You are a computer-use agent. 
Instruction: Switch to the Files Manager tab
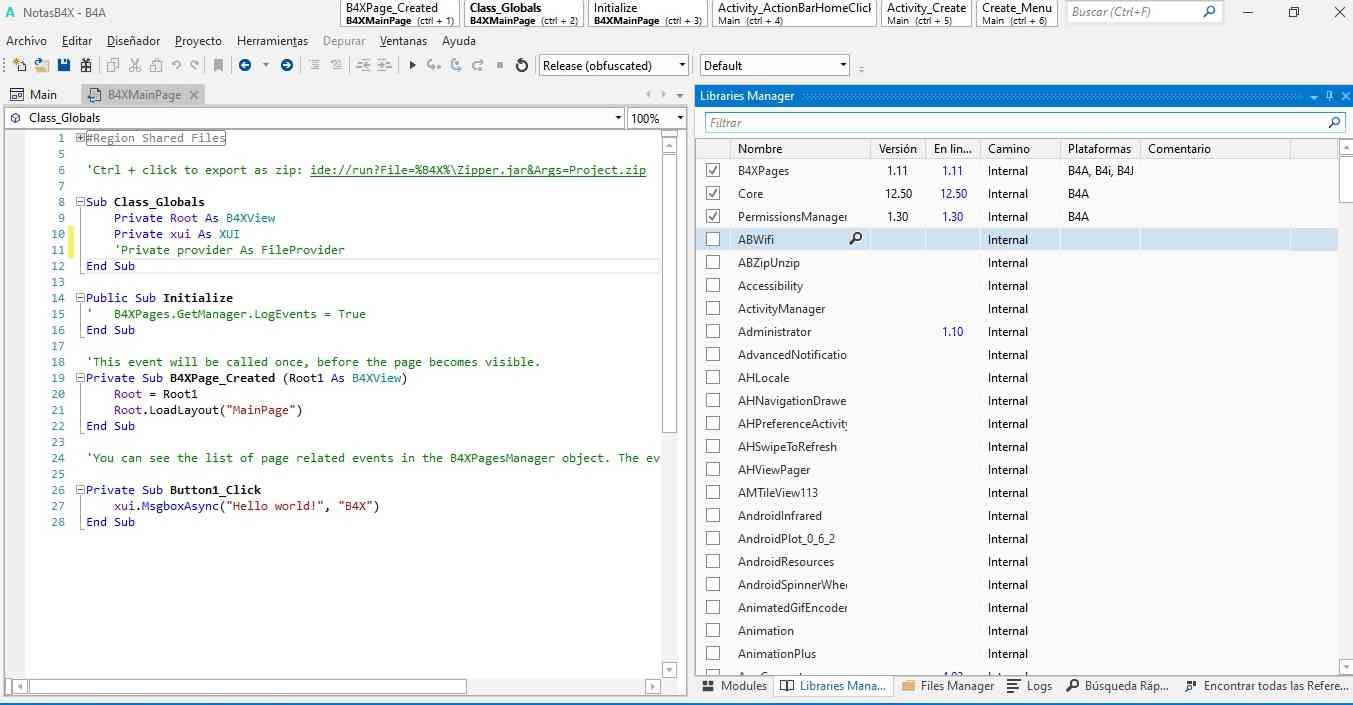coord(946,686)
